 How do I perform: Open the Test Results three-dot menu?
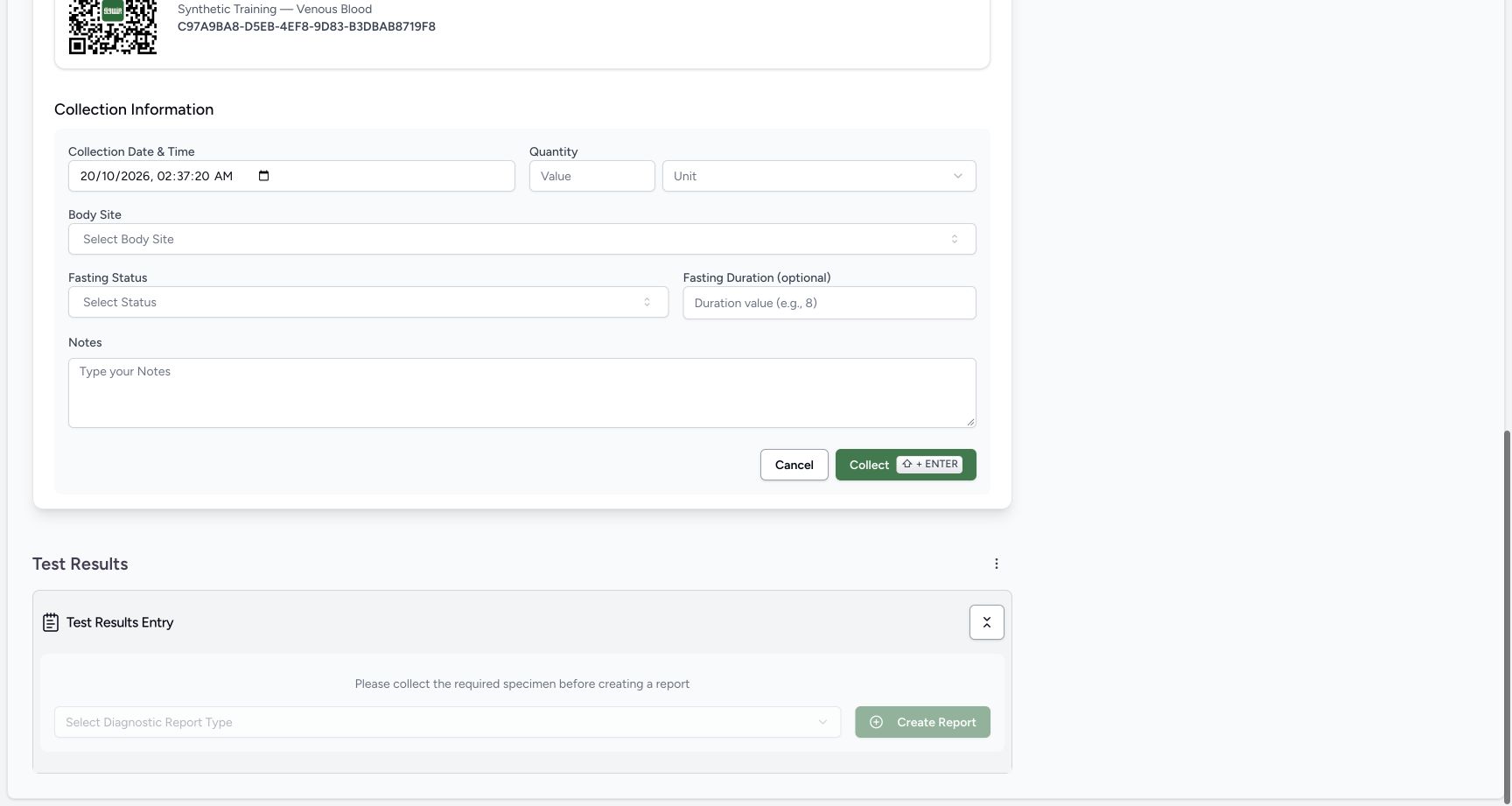(x=996, y=564)
